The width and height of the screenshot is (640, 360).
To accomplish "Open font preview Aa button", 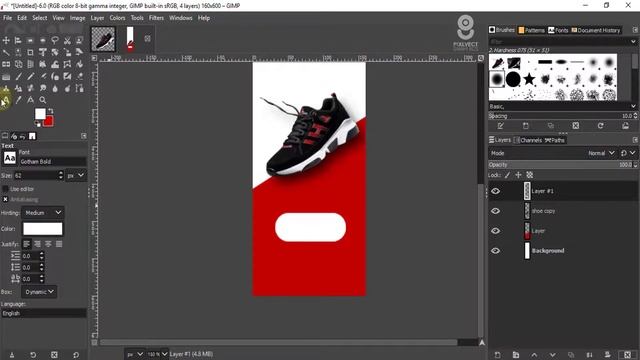I will tap(10, 158).
